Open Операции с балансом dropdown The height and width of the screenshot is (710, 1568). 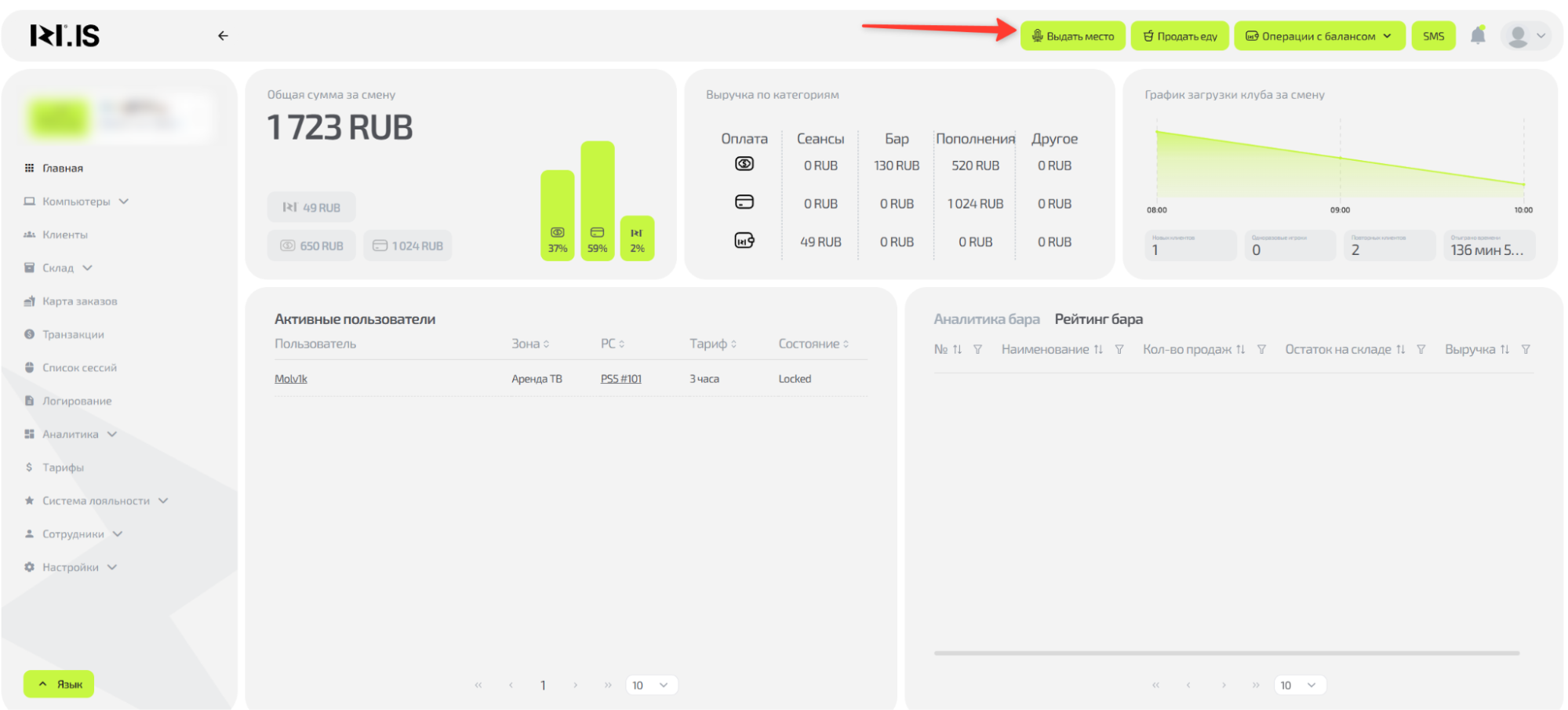[1319, 36]
